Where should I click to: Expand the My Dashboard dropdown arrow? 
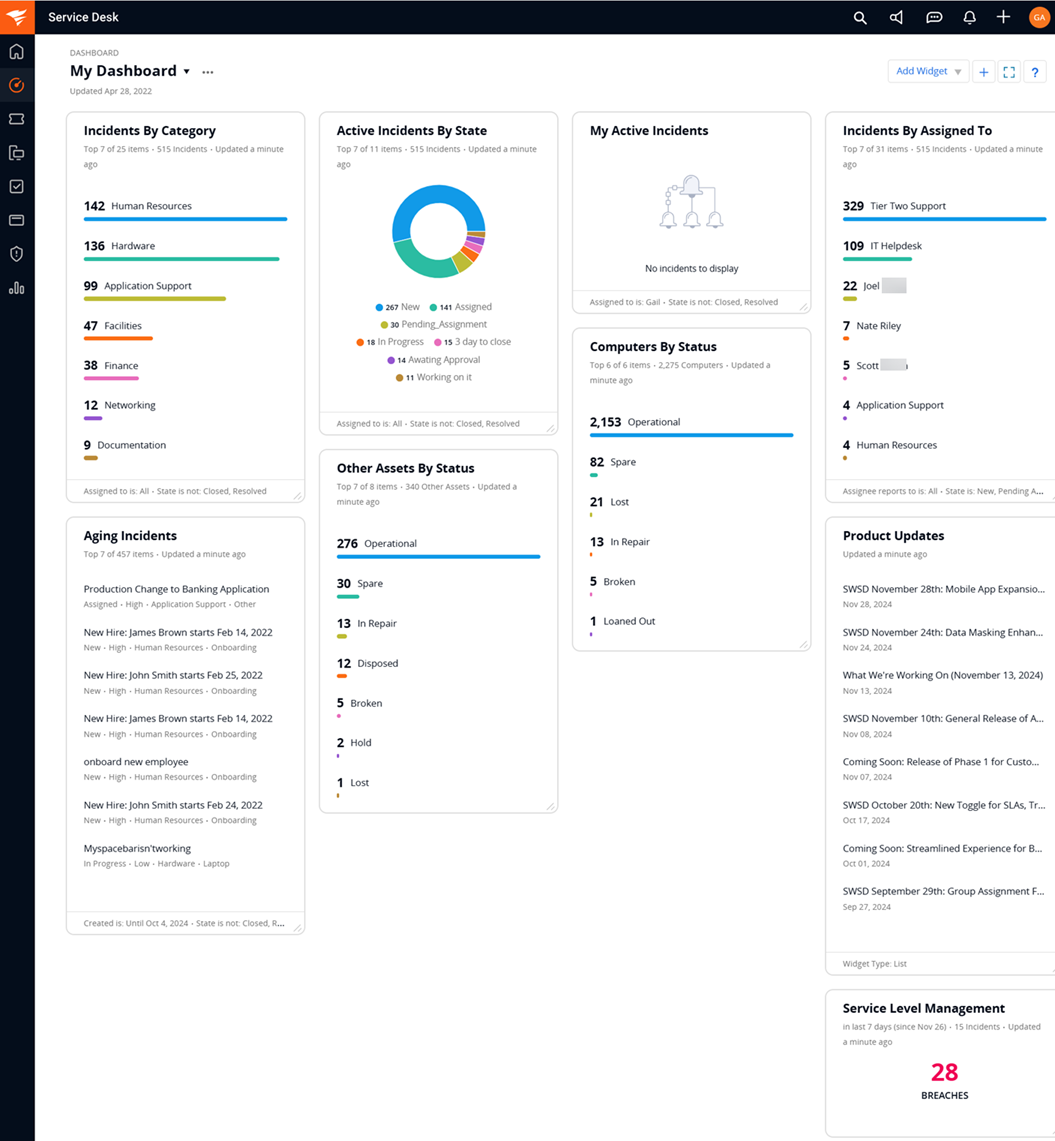(186, 72)
